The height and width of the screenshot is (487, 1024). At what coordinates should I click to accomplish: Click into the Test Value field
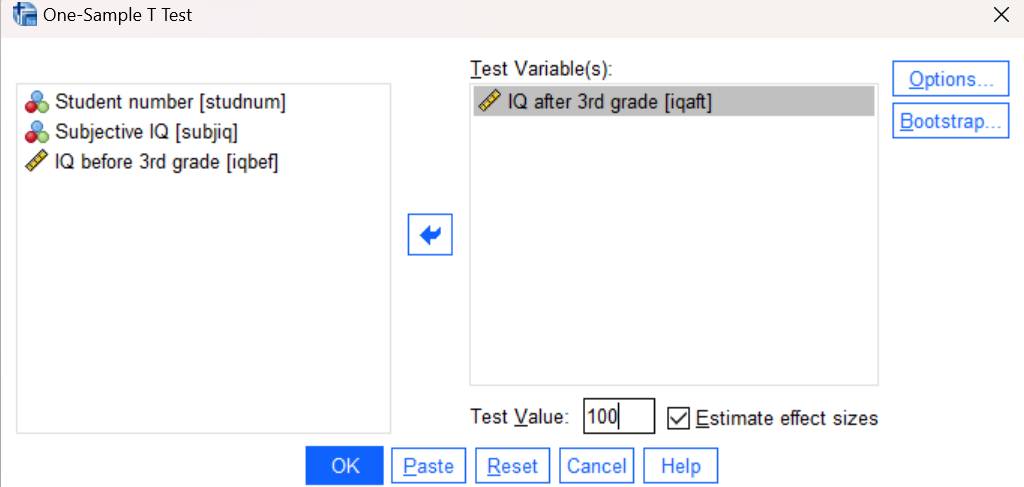tap(619, 416)
